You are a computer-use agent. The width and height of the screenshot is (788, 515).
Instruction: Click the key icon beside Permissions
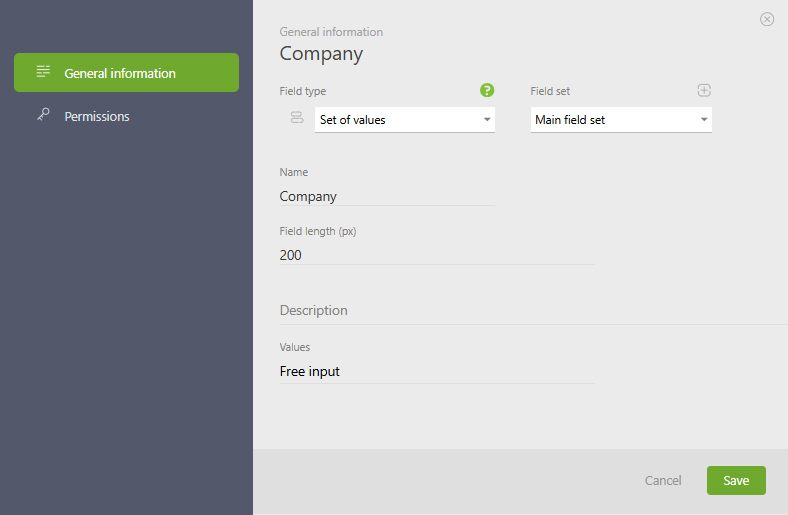[x=43, y=116]
